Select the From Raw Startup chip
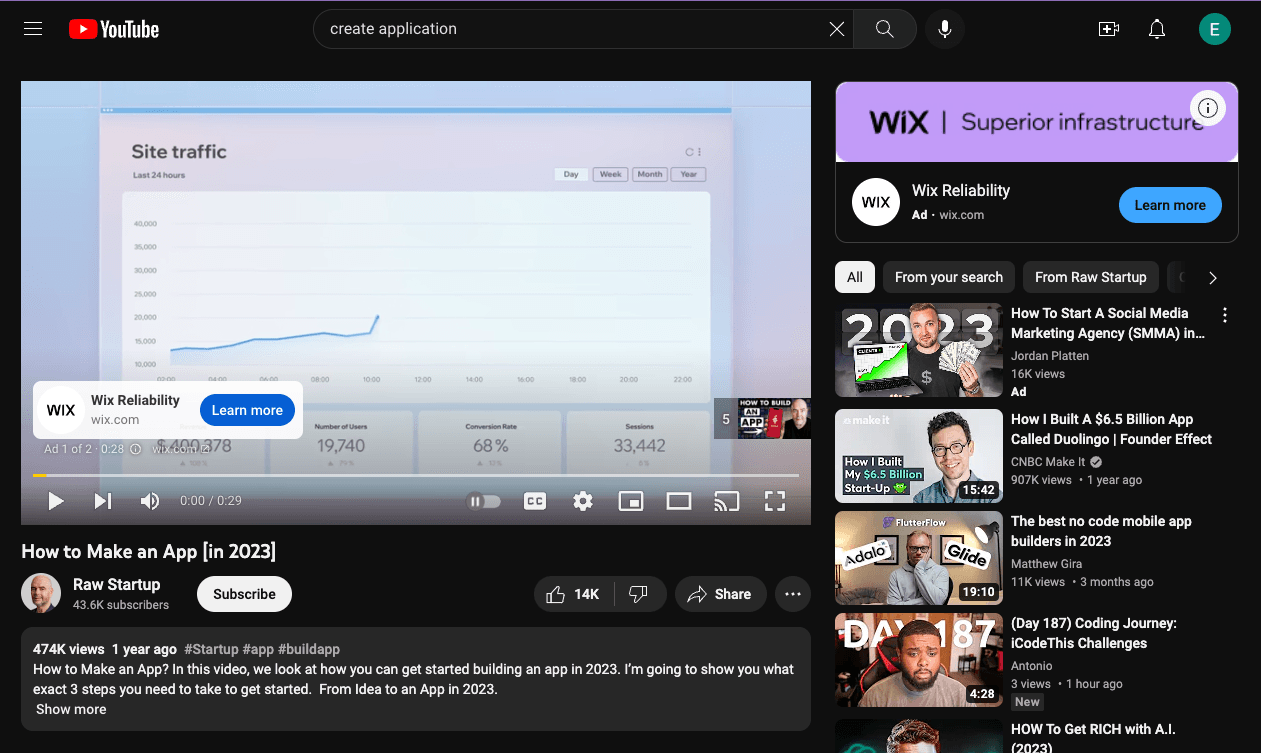The height and width of the screenshot is (753, 1261). 1091,277
